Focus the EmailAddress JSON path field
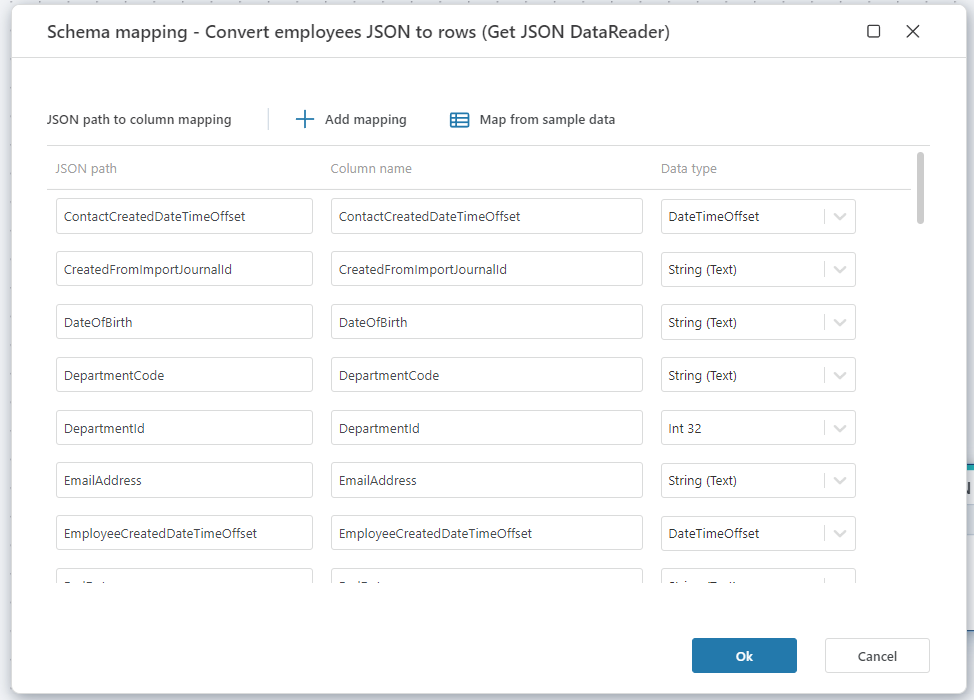This screenshot has height=700, width=974. [184, 481]
